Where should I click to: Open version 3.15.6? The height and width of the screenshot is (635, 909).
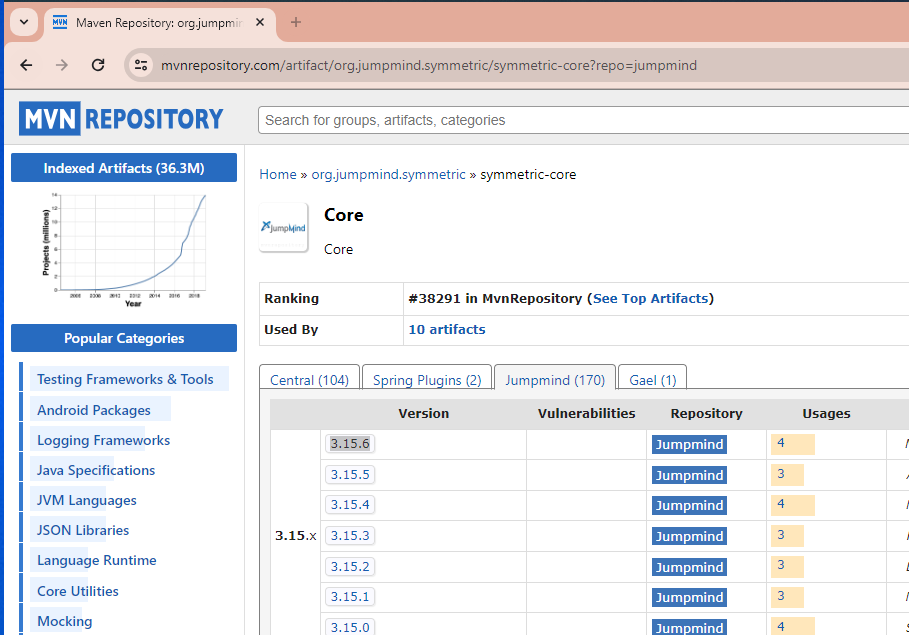[x=350, y=444]
